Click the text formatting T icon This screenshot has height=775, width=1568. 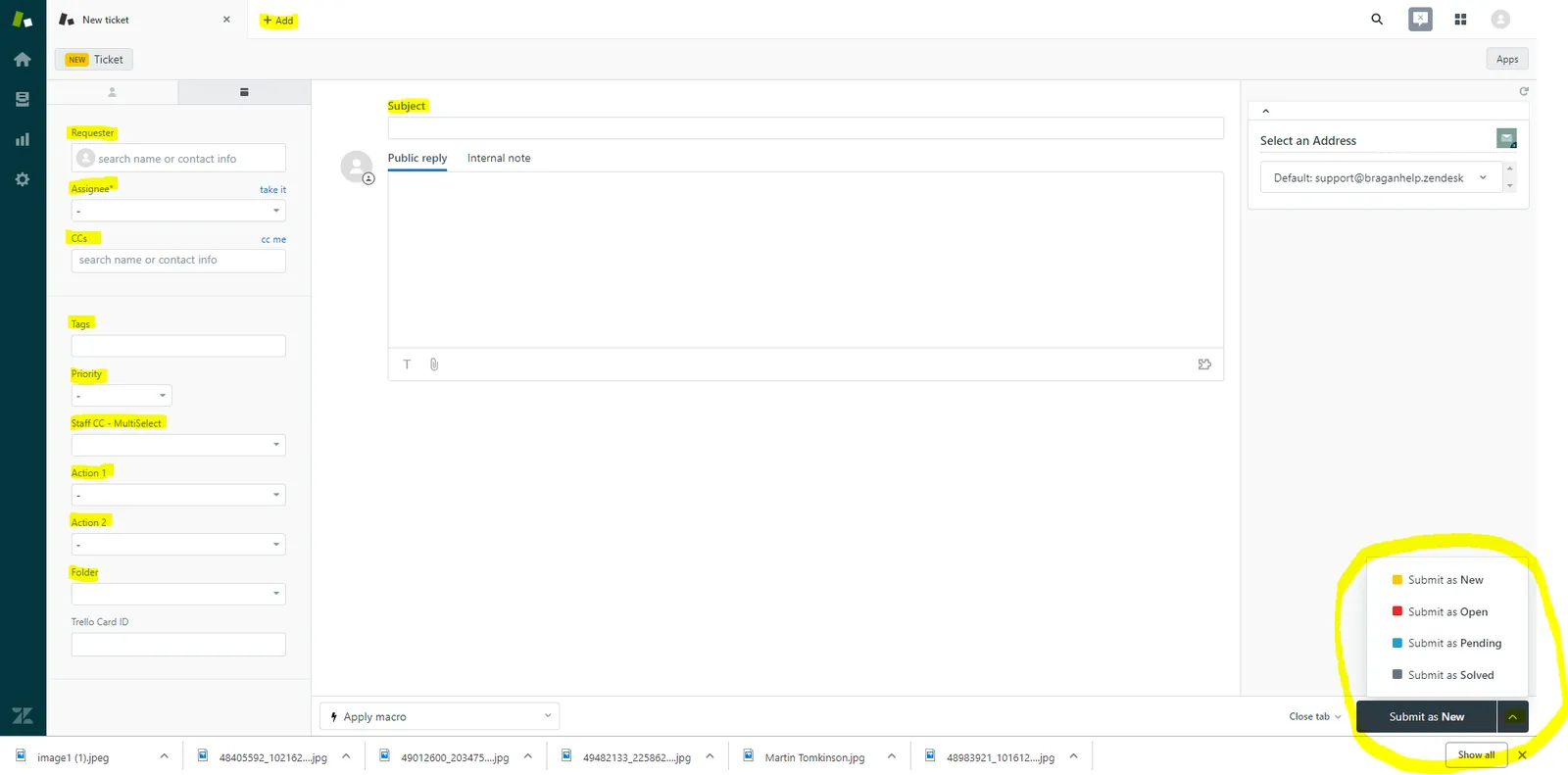pos(407,364)
